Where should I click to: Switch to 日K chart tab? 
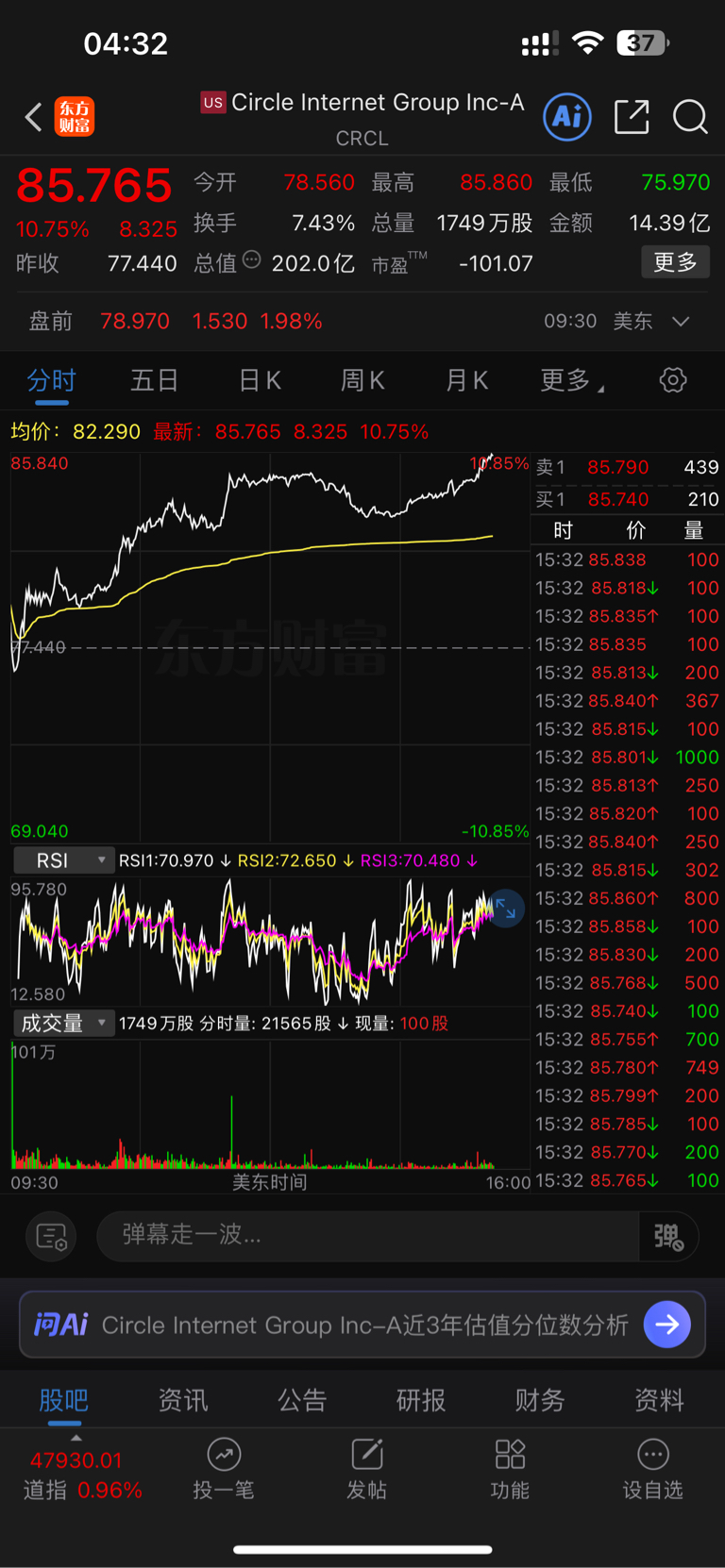coord(260,380)
